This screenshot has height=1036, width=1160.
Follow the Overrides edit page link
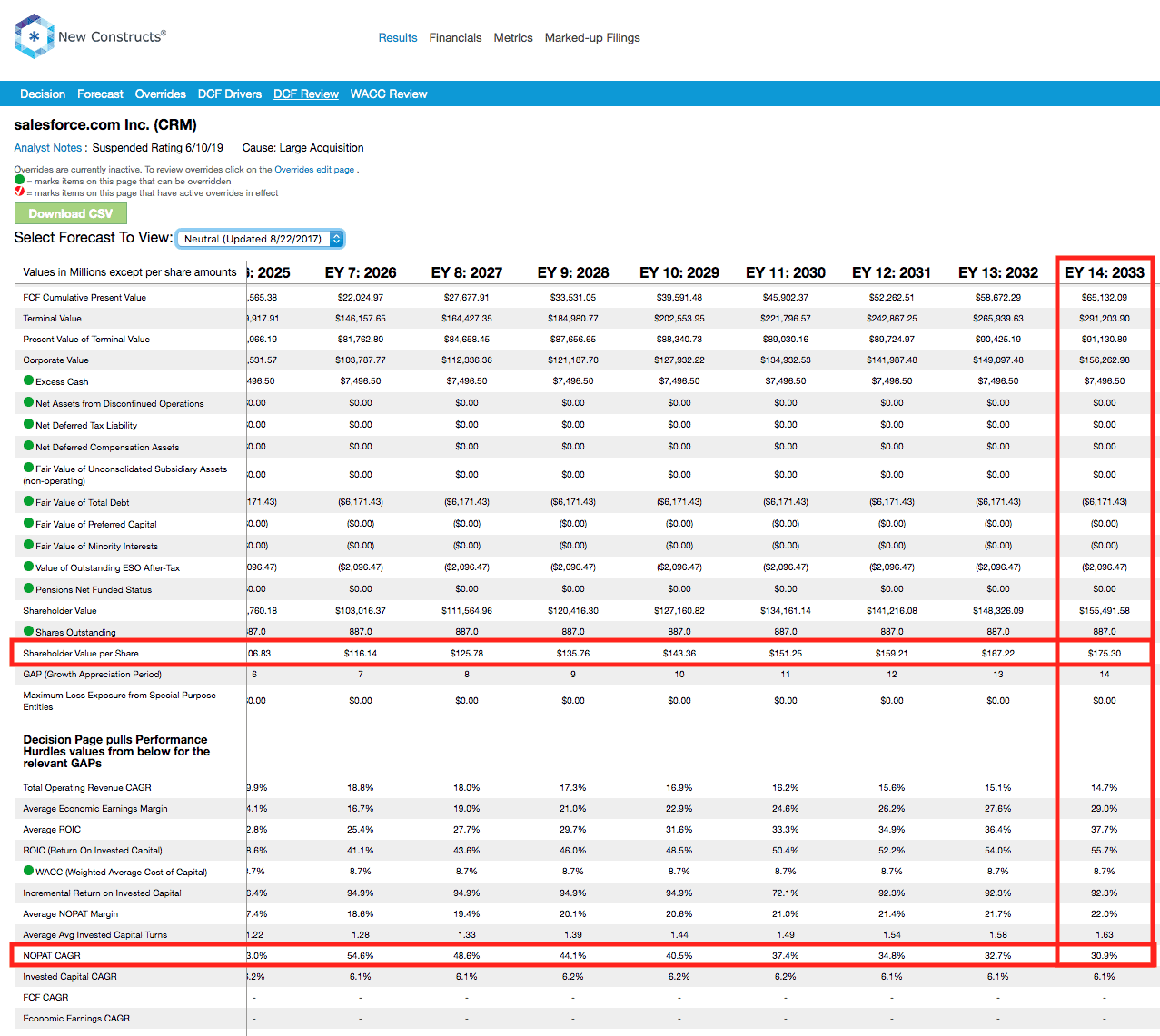(314, 170)
